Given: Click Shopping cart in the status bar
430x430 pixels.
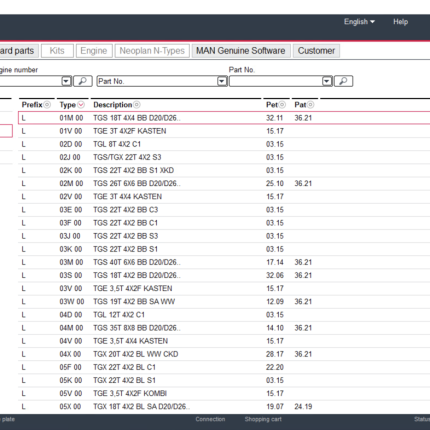Looking at the screenshot, I should pyautogui.click(x=263, y=419).
